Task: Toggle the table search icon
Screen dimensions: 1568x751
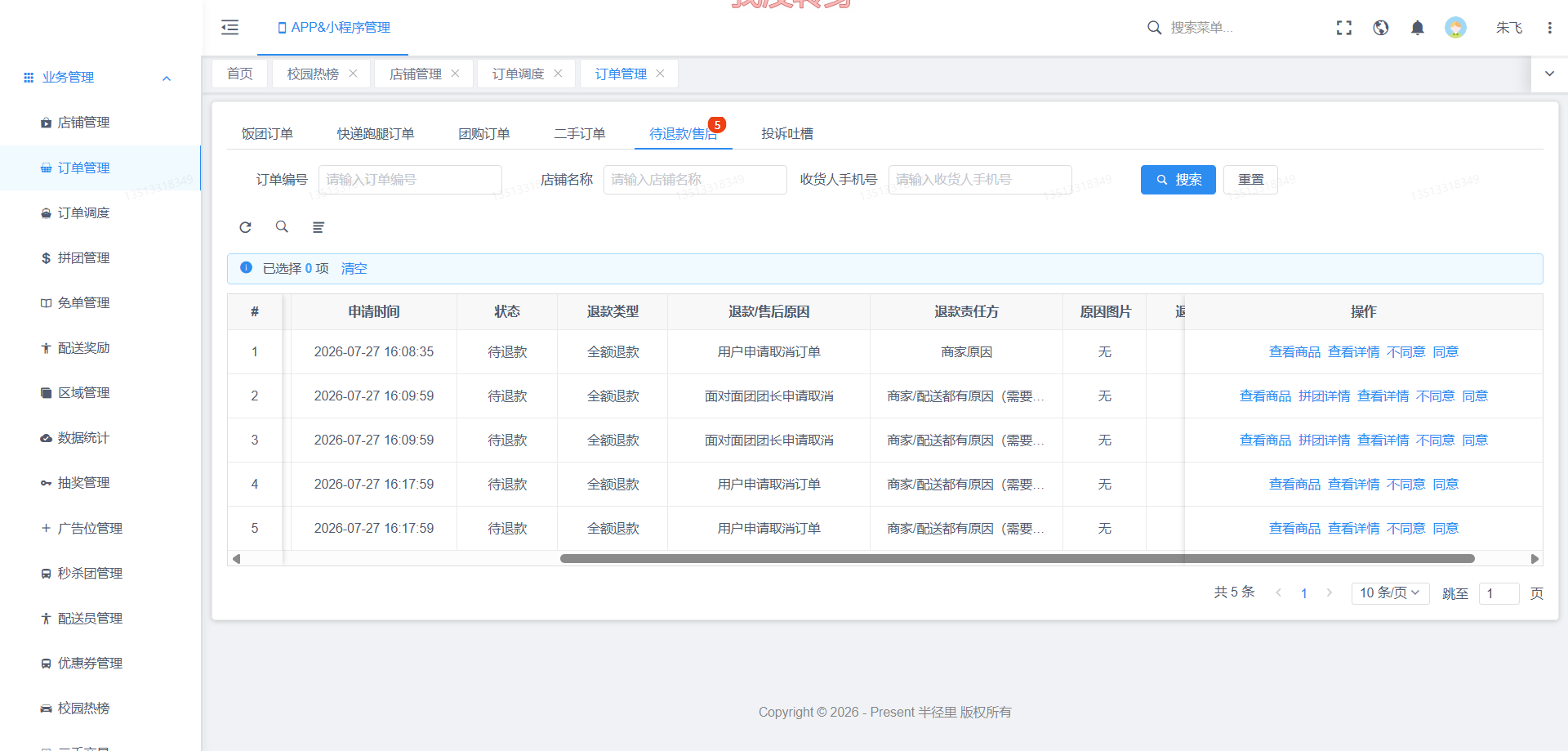Action: [282, 227]
